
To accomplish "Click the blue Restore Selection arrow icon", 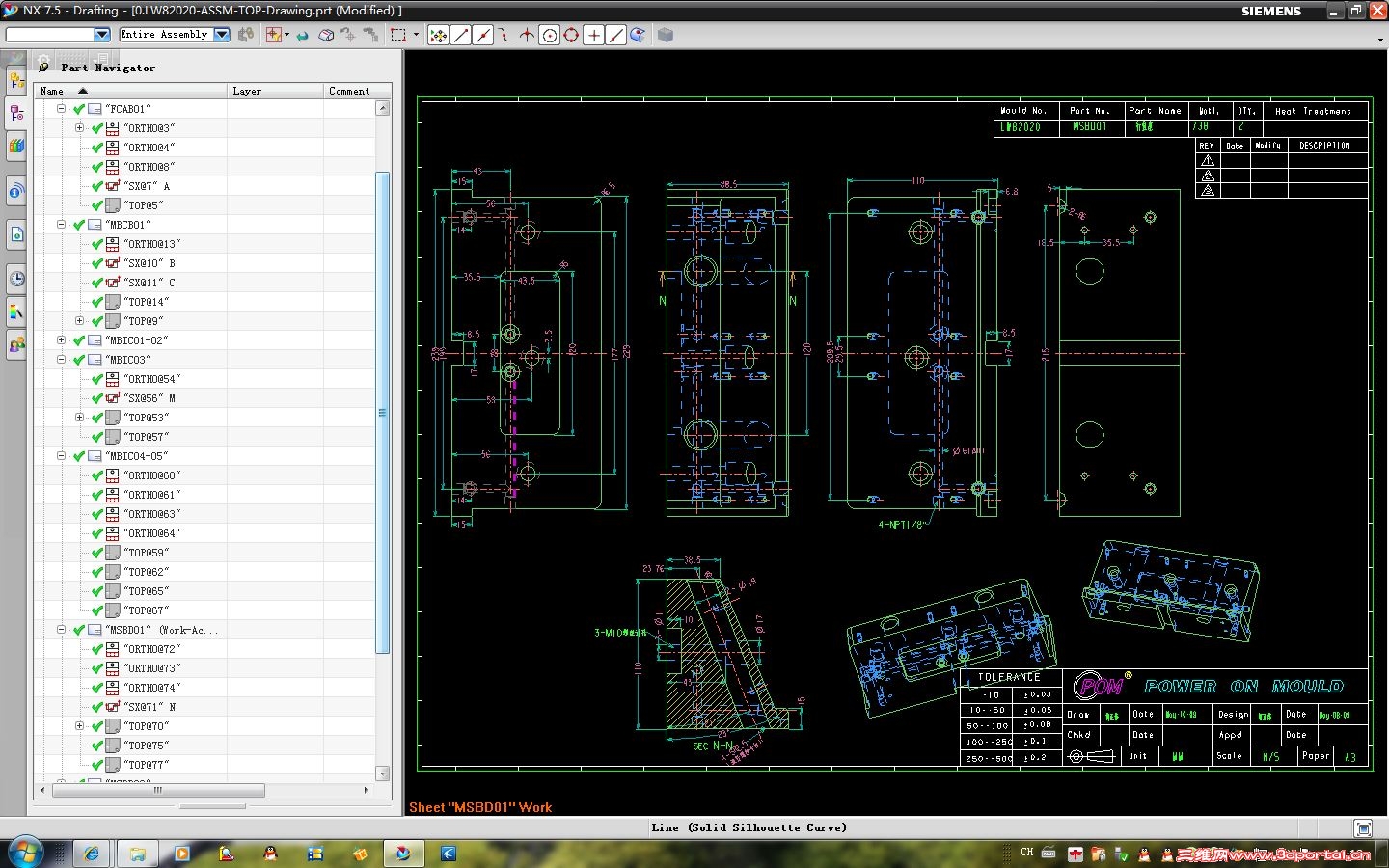I will (303, 36).
